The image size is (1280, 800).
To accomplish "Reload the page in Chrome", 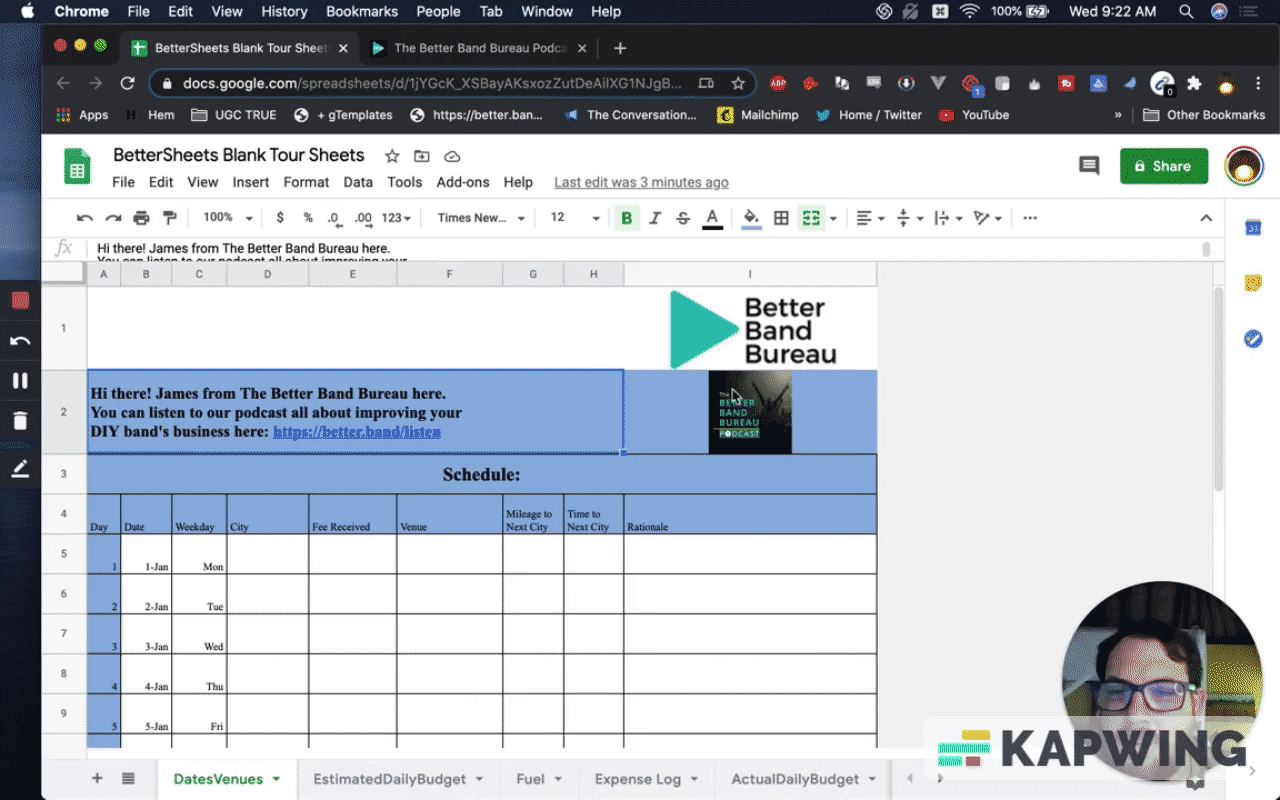I will click(x=127, y=84).
